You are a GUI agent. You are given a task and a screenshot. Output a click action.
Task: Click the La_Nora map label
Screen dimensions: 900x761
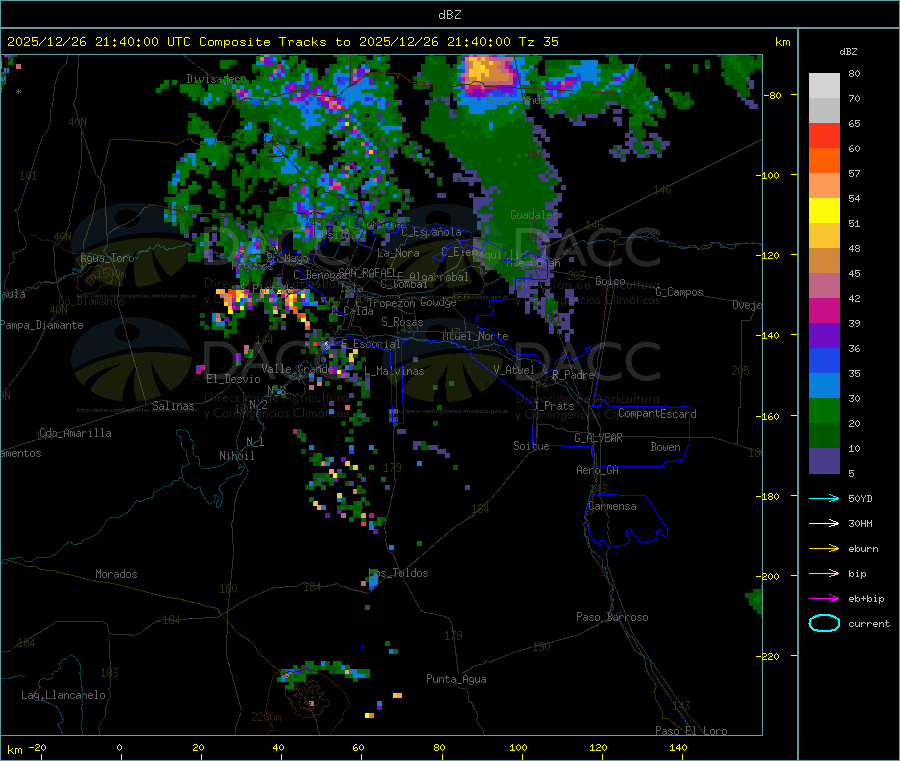coord(398,253)
